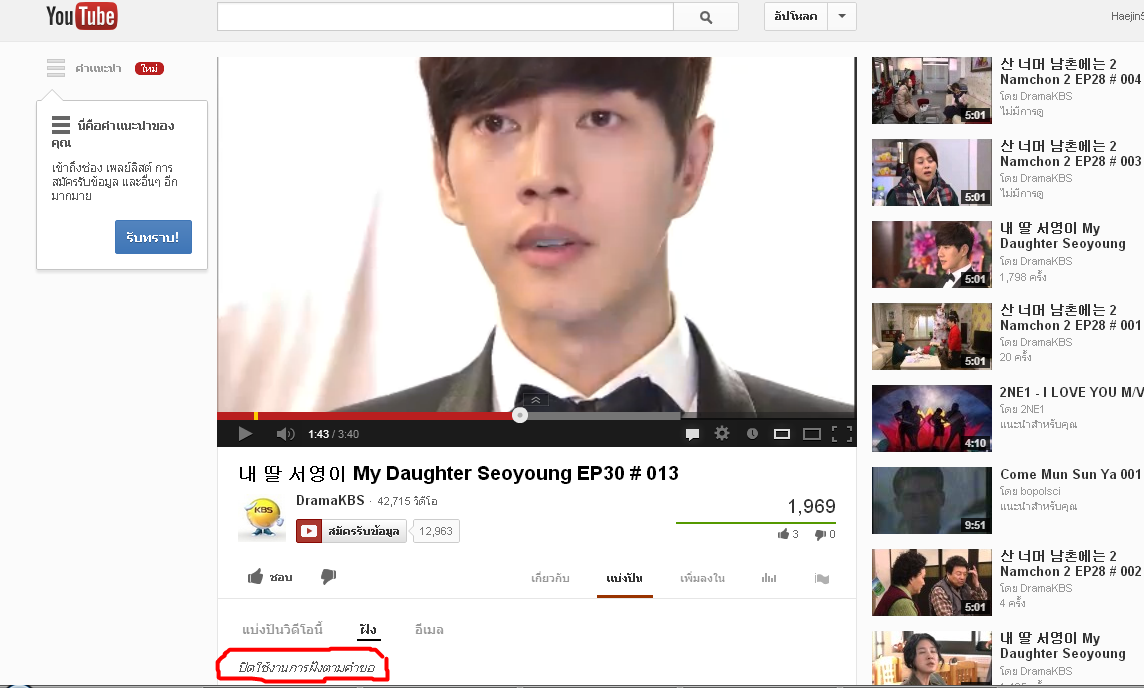This screenshot has height=688, width=1144.
Task: Open the DramaKBS channel name link
Action: pyautogui.click(x=330, y=500)
